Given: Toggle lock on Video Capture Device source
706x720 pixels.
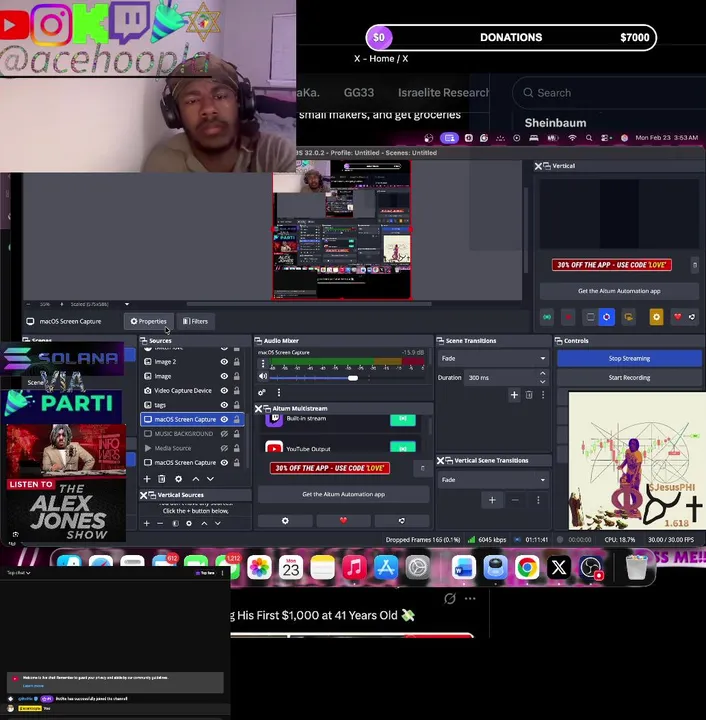Looking at the screenshot, I should click(x=237, y=390).
